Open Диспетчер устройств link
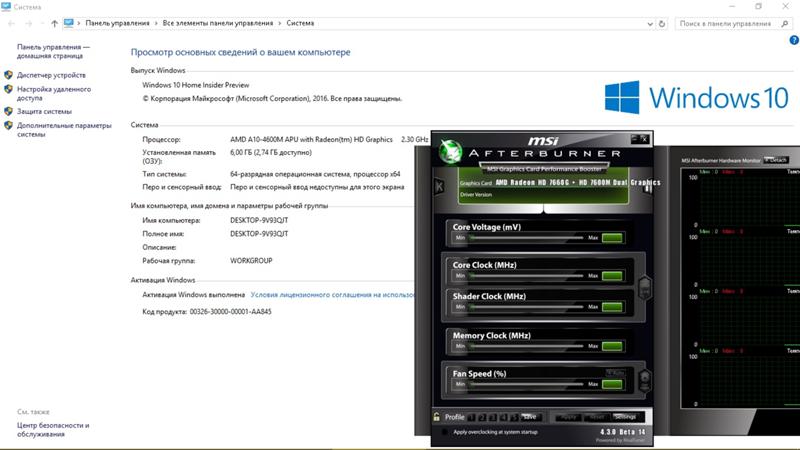 click(51, 75)
